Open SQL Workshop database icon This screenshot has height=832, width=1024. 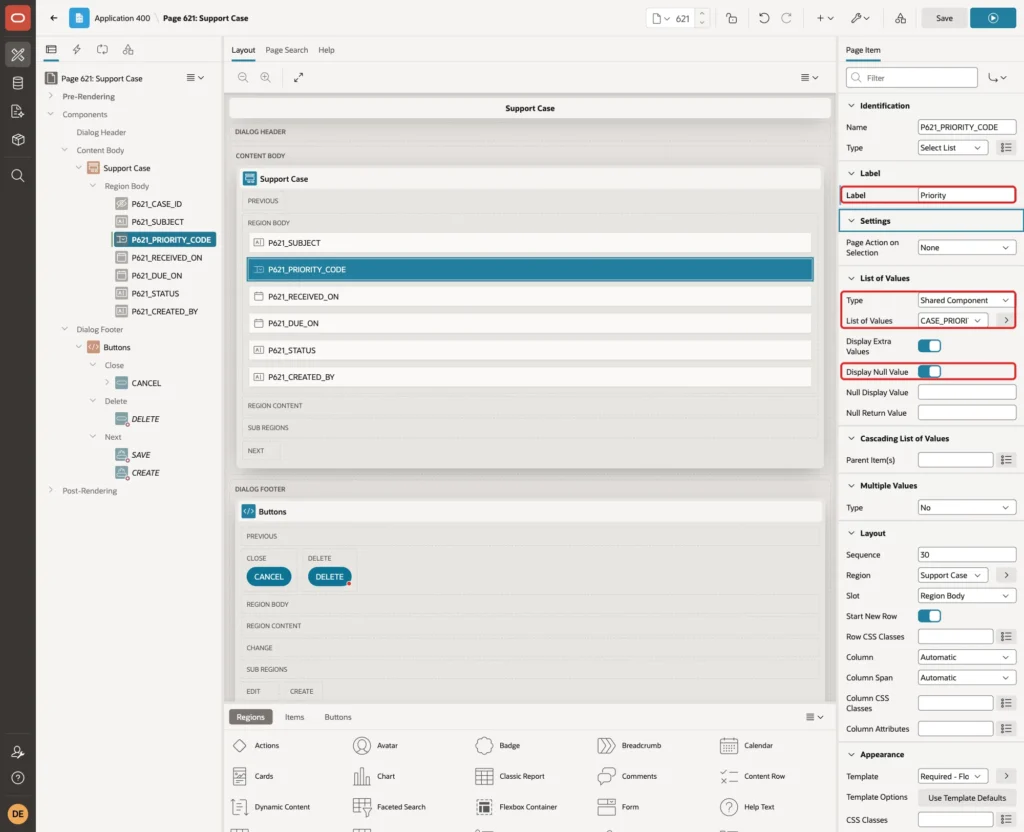point(18,83)
